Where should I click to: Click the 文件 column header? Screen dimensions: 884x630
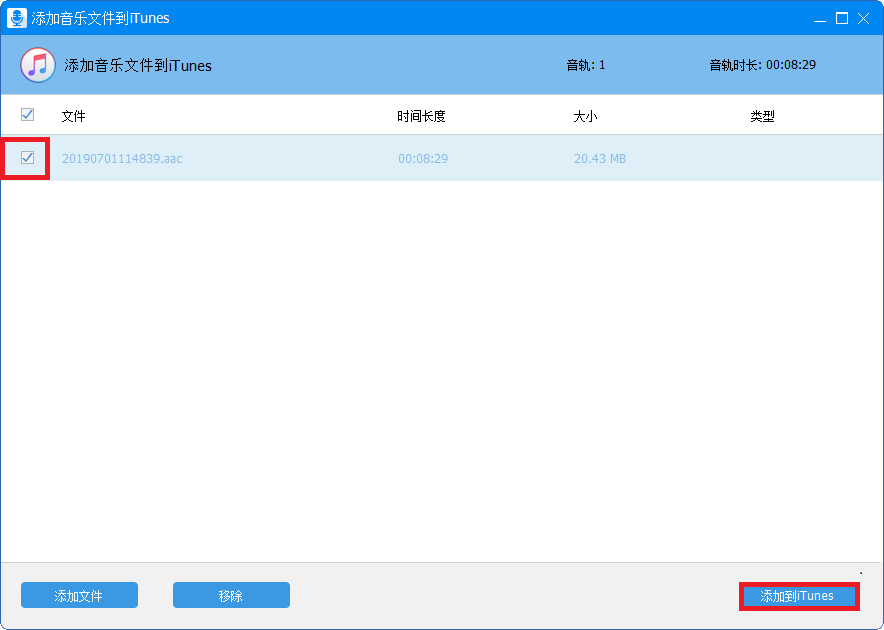[x=73, y=116]
